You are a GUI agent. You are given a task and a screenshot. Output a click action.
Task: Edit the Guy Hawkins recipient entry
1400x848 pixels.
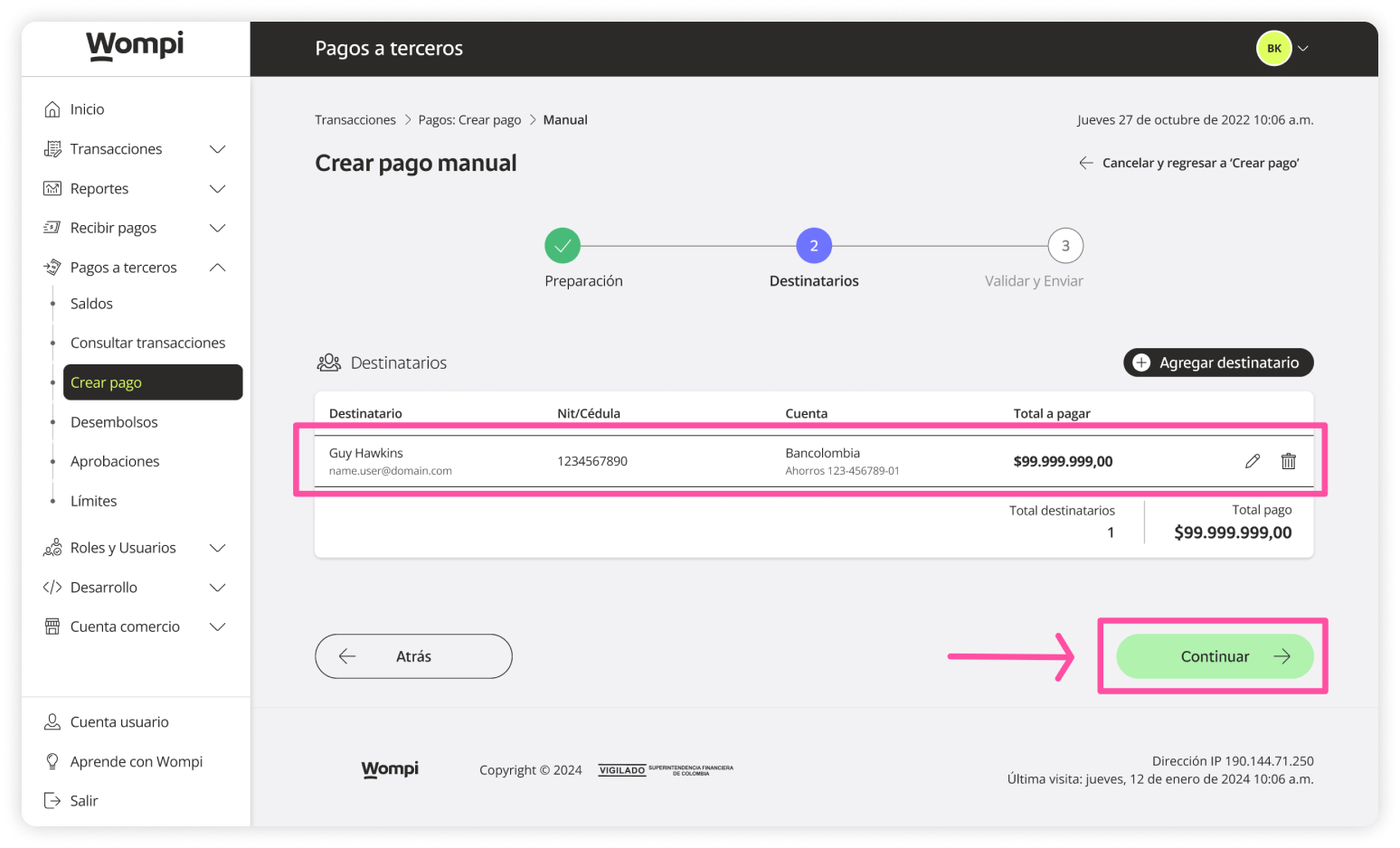(x=1253, y=461)
